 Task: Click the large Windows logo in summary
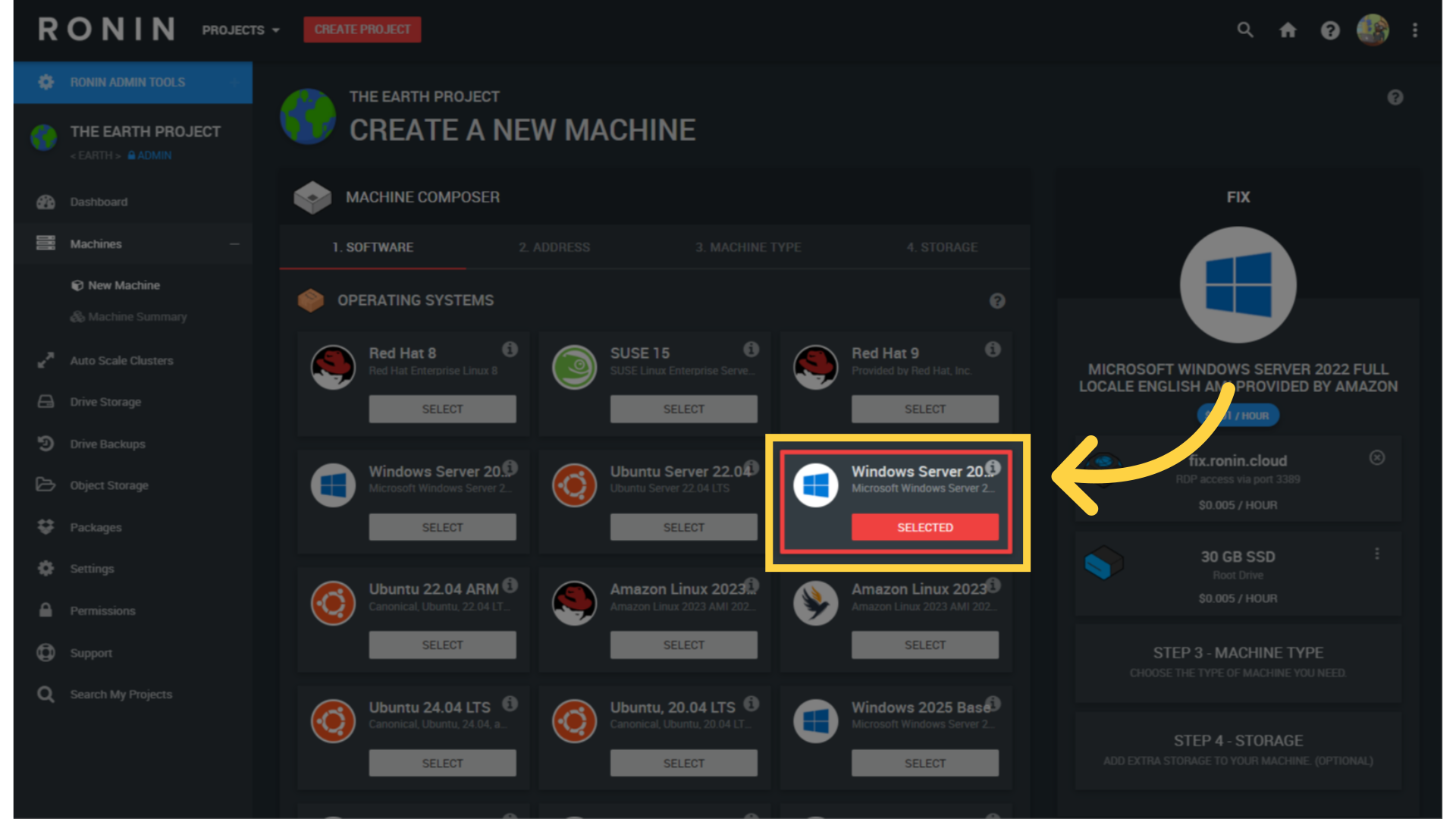(1238, 285)
